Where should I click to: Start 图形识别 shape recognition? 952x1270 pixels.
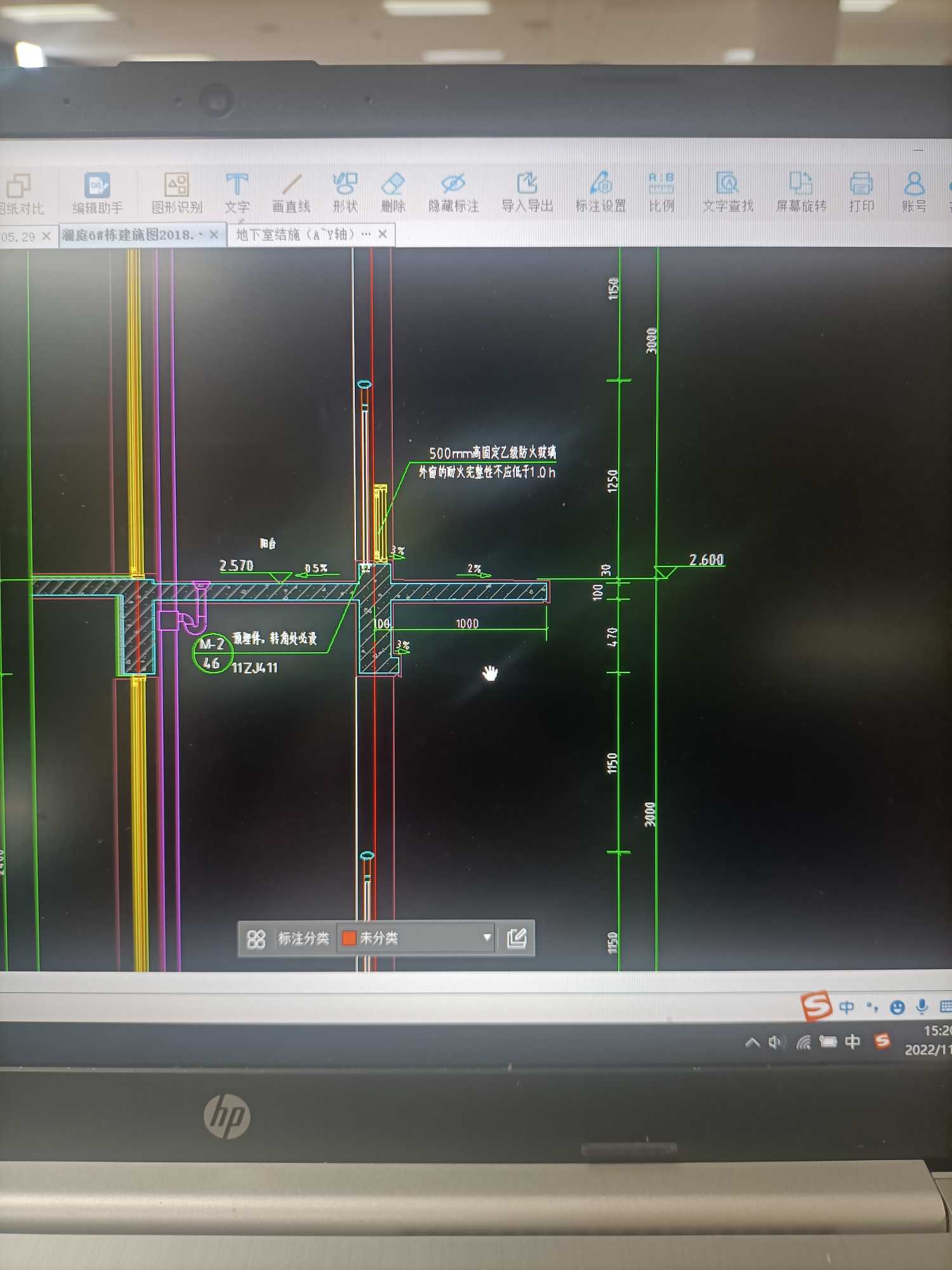(176, 194)
